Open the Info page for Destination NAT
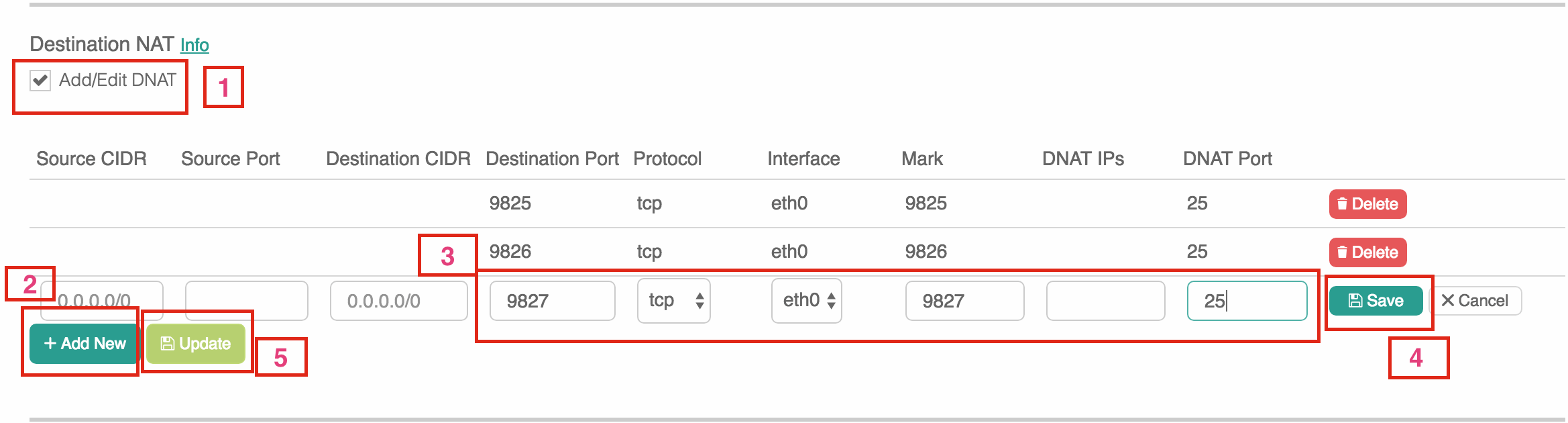 coord(194,44)
